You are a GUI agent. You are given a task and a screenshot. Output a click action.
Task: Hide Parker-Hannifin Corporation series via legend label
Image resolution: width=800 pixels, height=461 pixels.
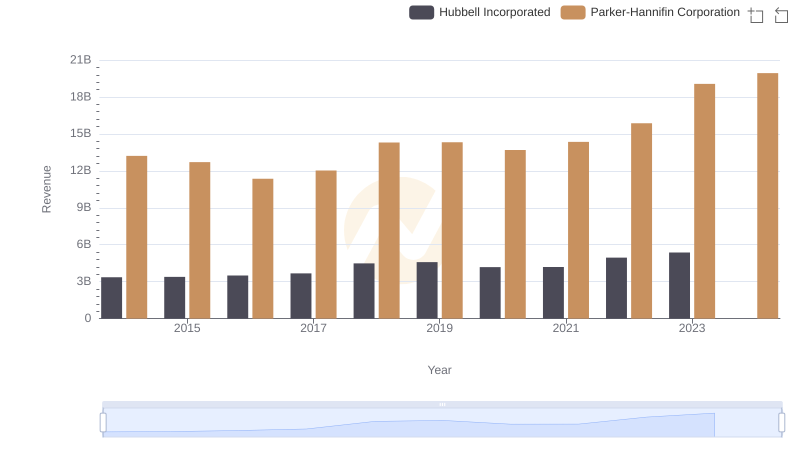(x=665, y=12)
